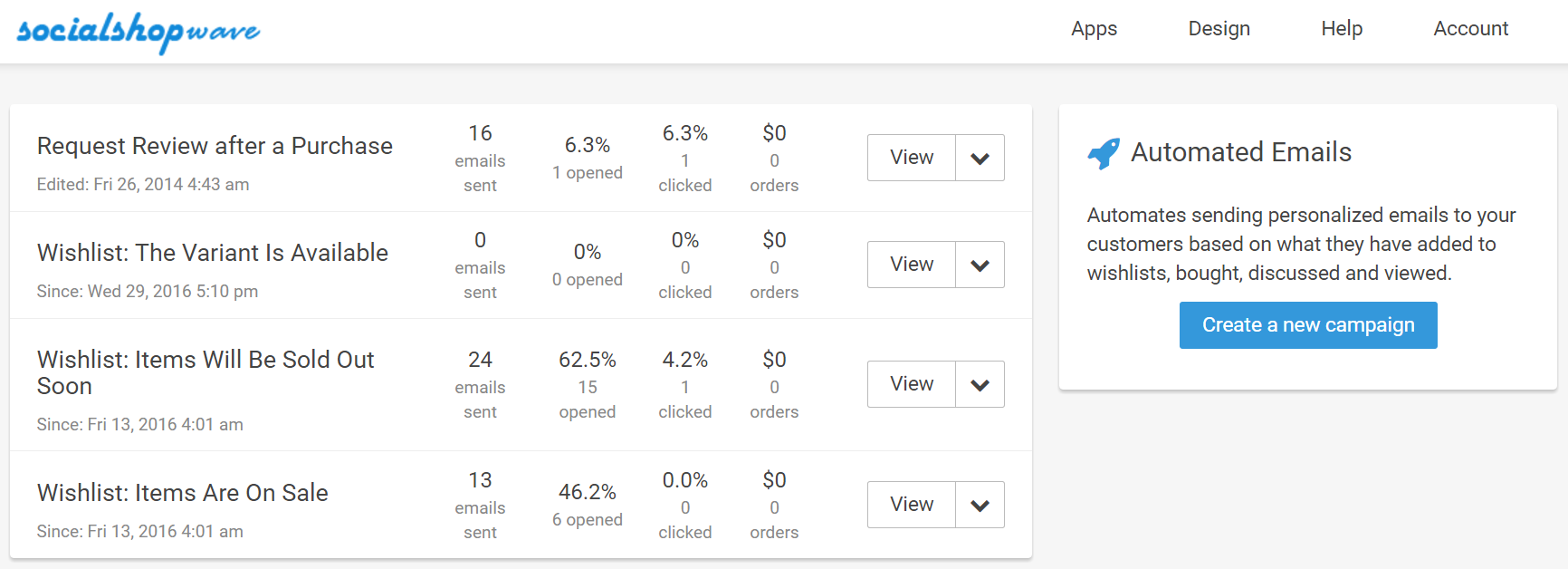Expand dropdown arrow for Request Review campaign
Screen dimensions: 1568x569
tap(980, 158)
